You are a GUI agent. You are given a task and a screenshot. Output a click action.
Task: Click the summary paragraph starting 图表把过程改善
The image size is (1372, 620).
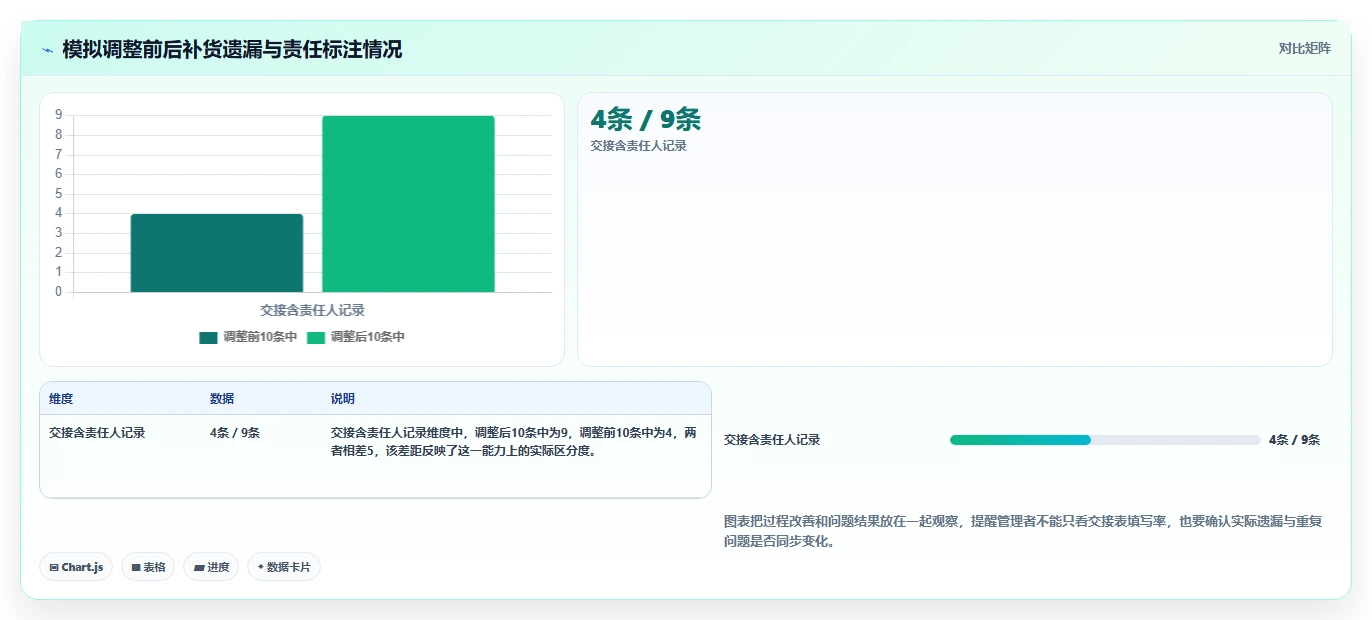pos(1023,531)
